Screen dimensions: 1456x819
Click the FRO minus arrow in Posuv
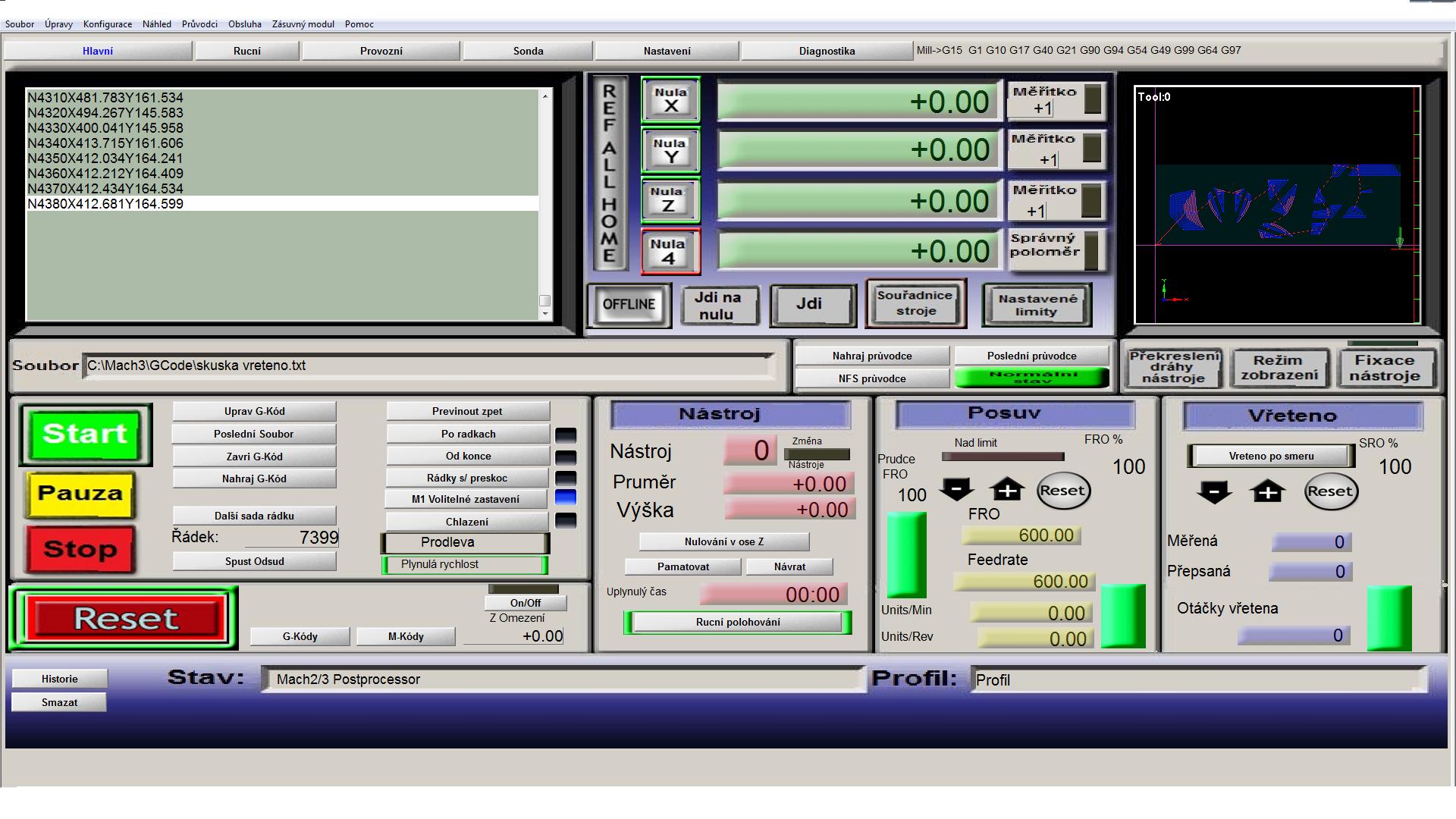[x=956, y=490]
